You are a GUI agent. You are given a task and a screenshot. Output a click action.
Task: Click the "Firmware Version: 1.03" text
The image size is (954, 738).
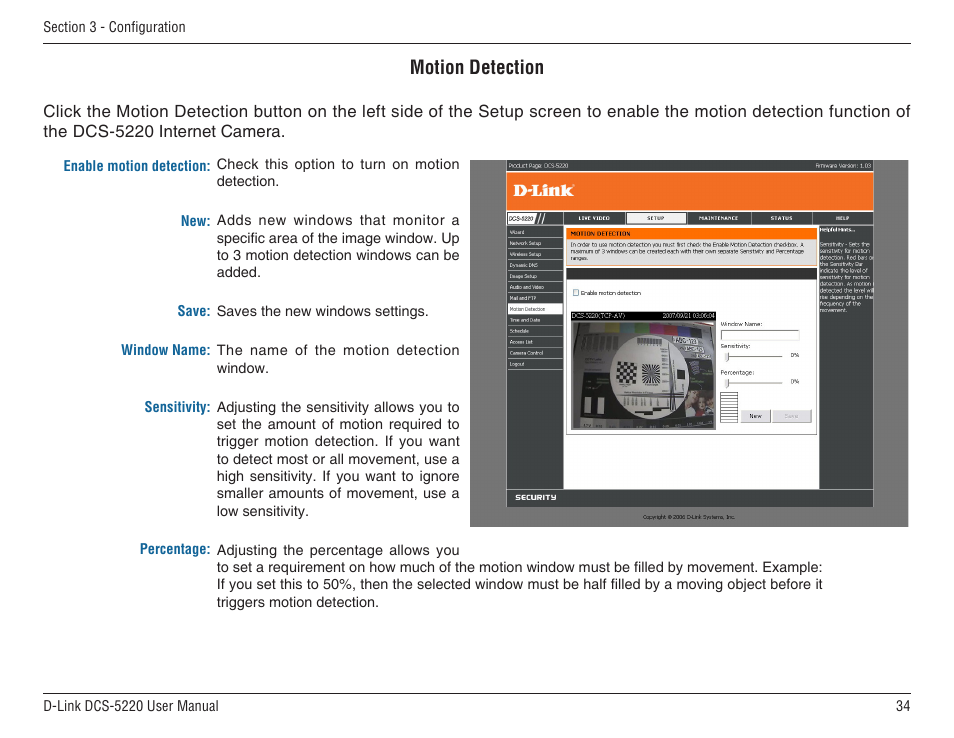(x=843, y=165)
